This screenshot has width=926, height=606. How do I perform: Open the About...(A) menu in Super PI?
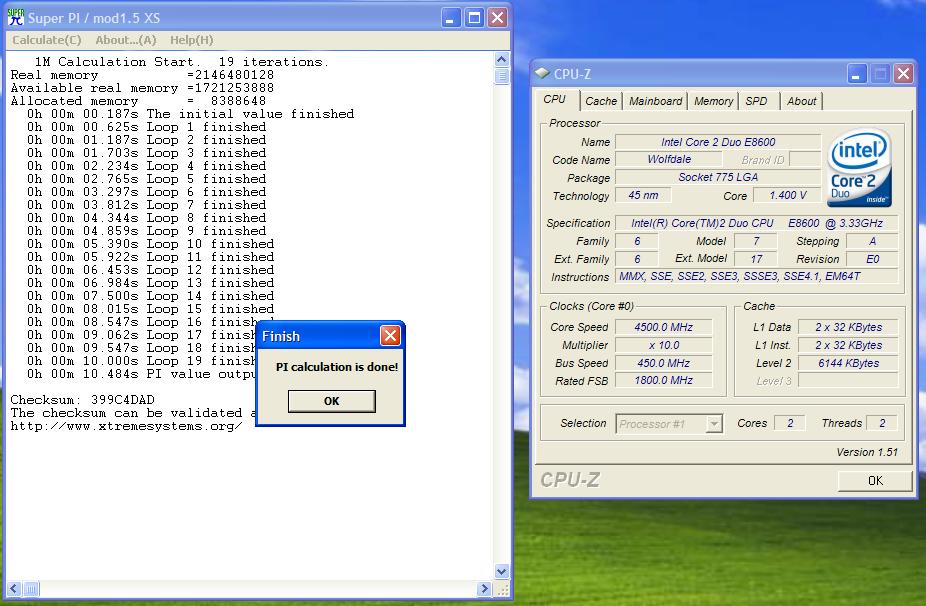click(x=126, y=40)
